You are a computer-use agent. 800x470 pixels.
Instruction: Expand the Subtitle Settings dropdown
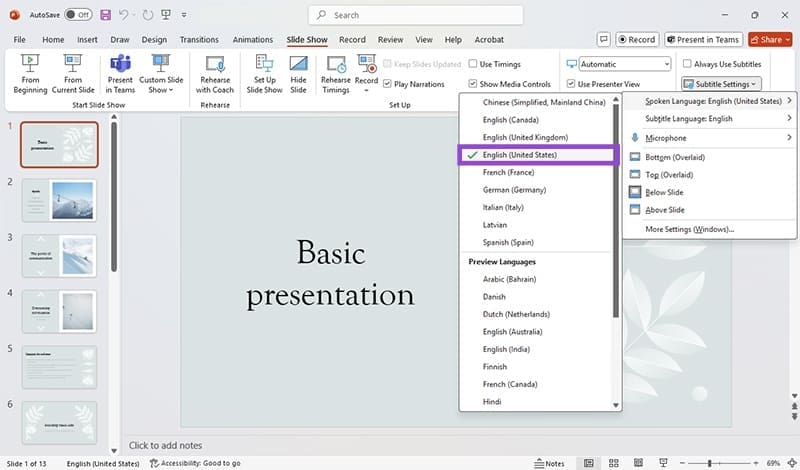[x=722, y=84]
